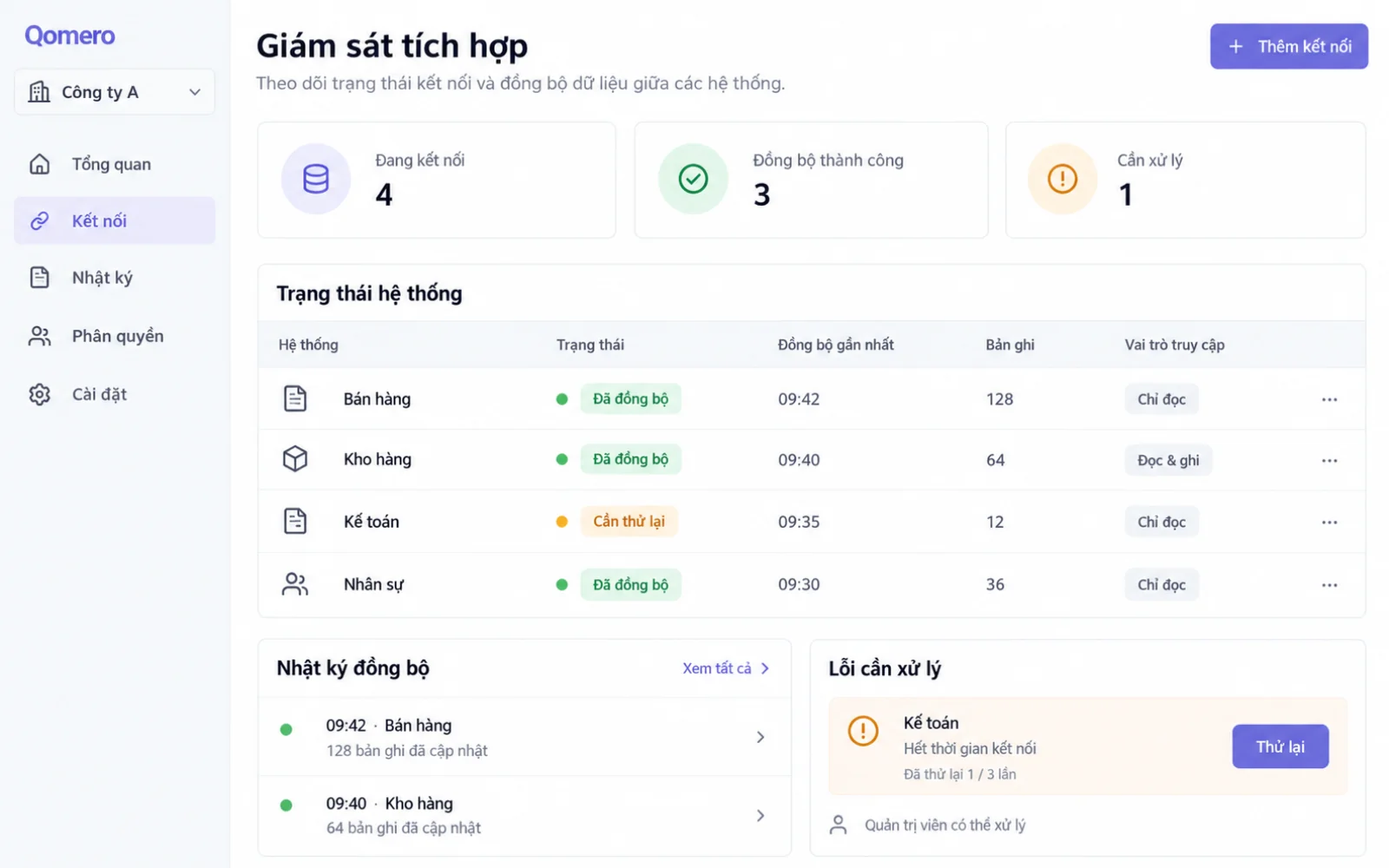The width and height of the screenshot is (1389, 868).
Task: Click the Hệ thống column header
Action: click(x=308, y=345)
